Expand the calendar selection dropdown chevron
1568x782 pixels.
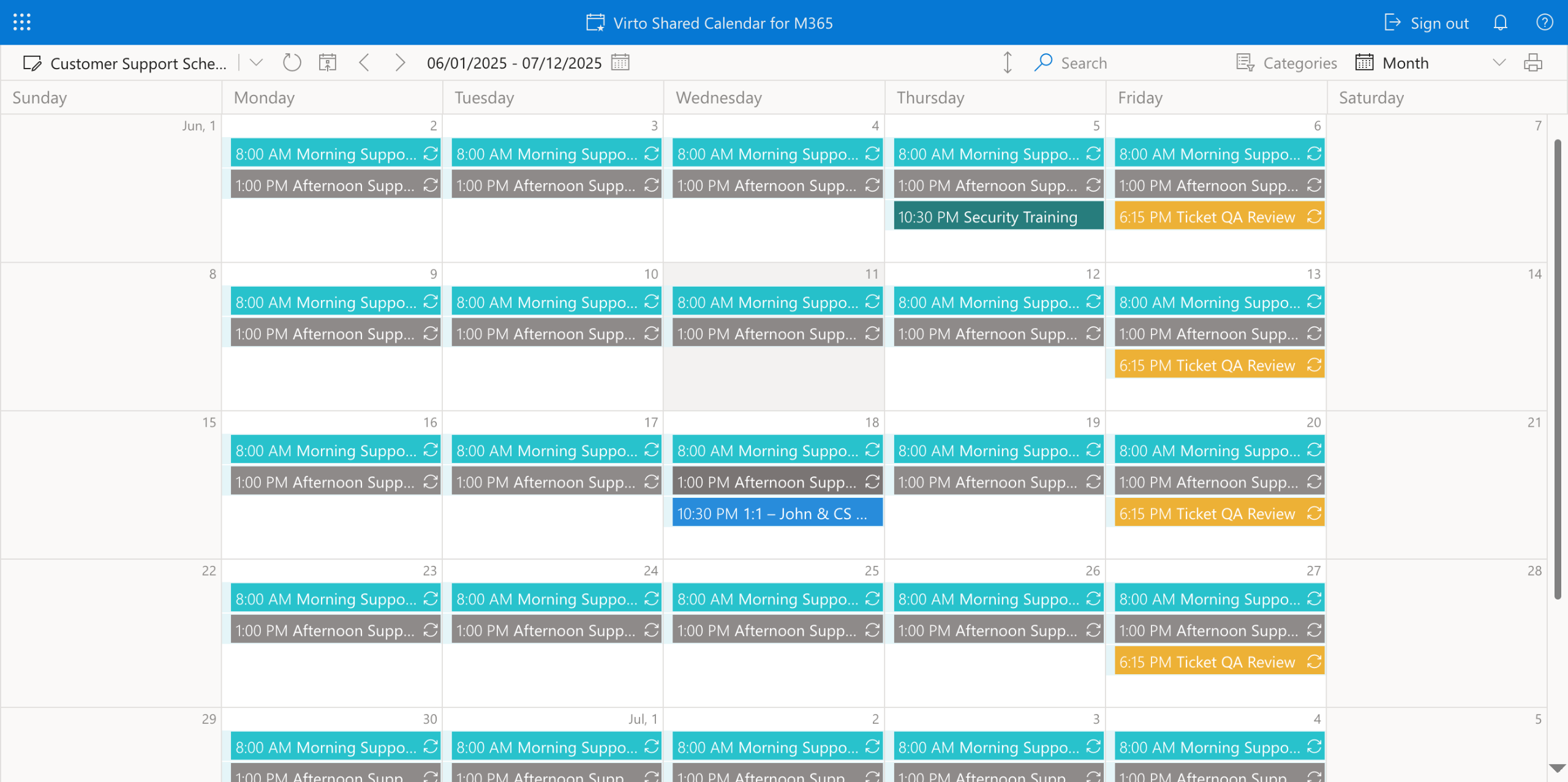(x=257, y=62)
